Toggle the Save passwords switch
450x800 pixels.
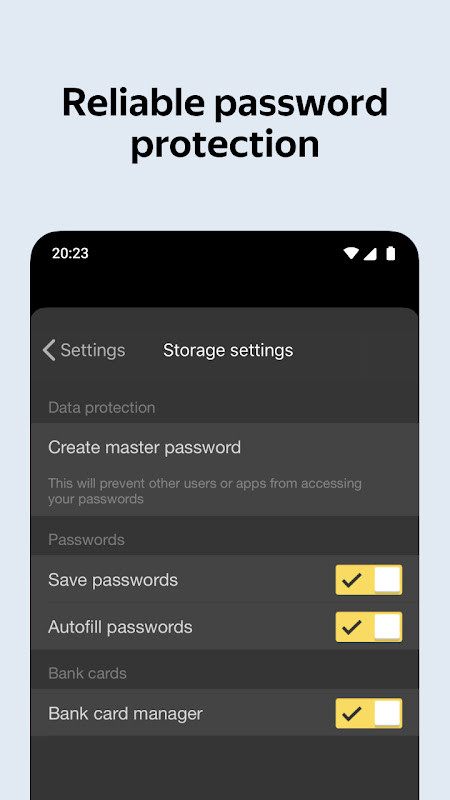tap(368, 580)
